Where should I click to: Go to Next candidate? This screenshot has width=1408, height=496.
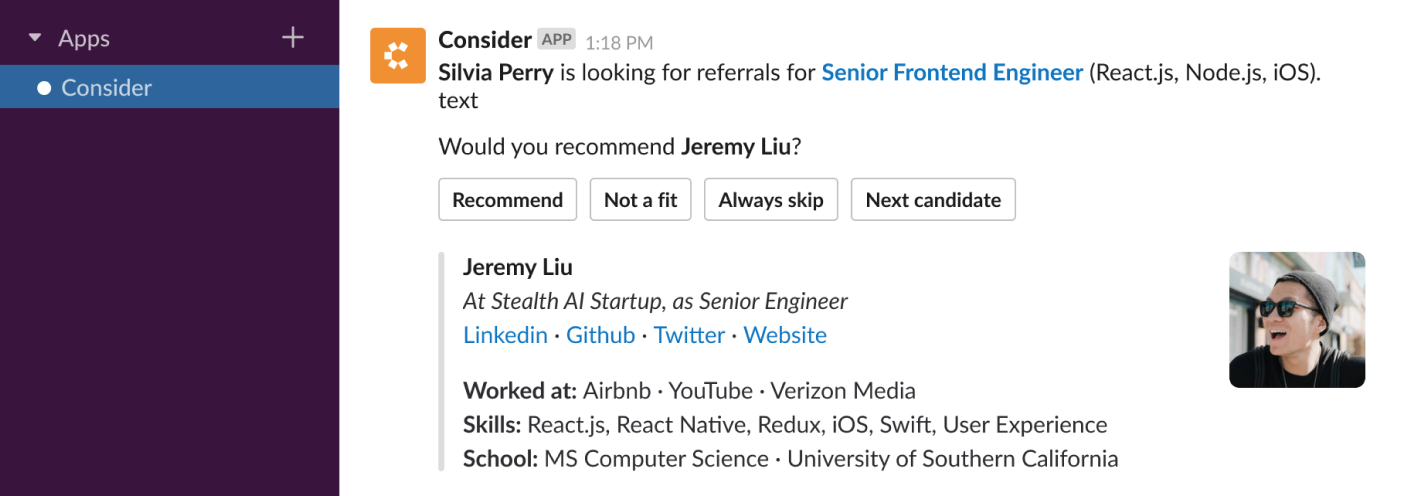(933, 199)
